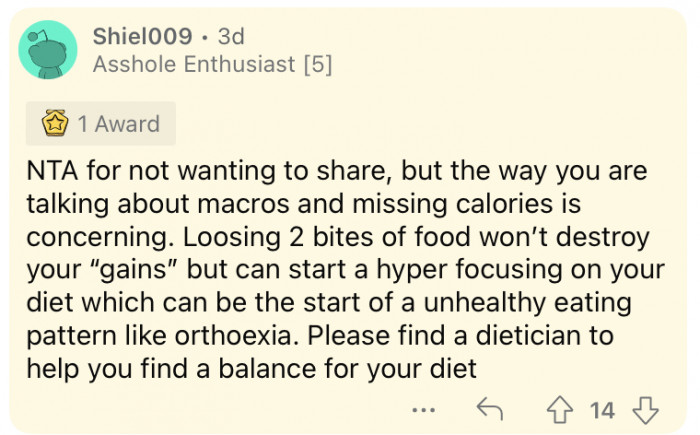
Task: Click the final line ending with diet
Action: click(x=251, y=369)
